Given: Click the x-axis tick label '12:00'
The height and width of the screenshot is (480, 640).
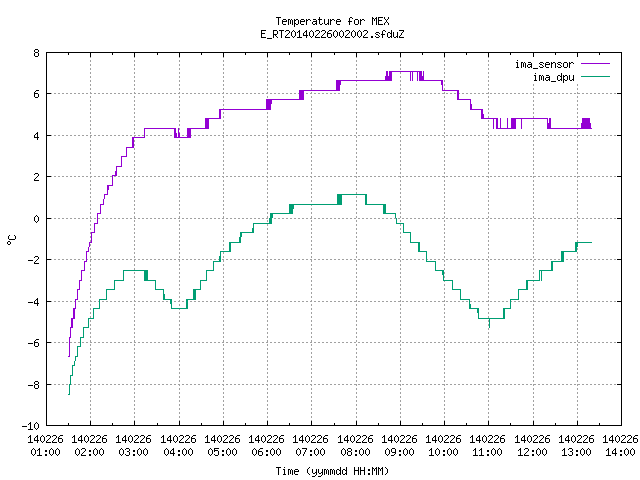Looking at the screenshot, I should coord(532,452).
